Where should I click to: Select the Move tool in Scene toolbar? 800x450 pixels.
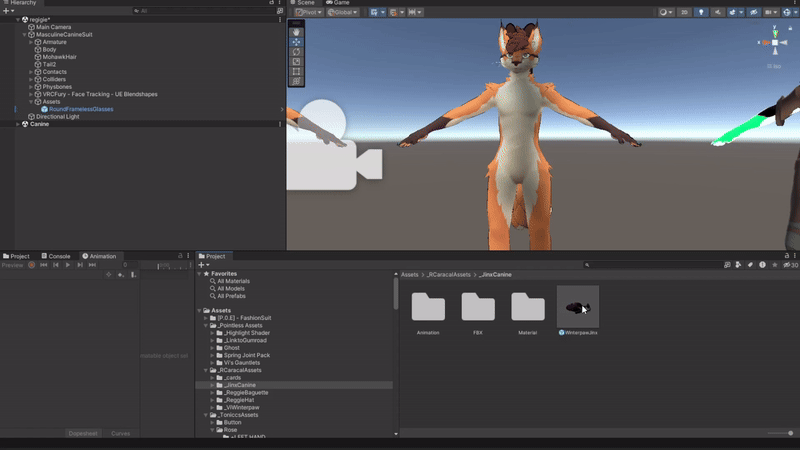(296, 42)
